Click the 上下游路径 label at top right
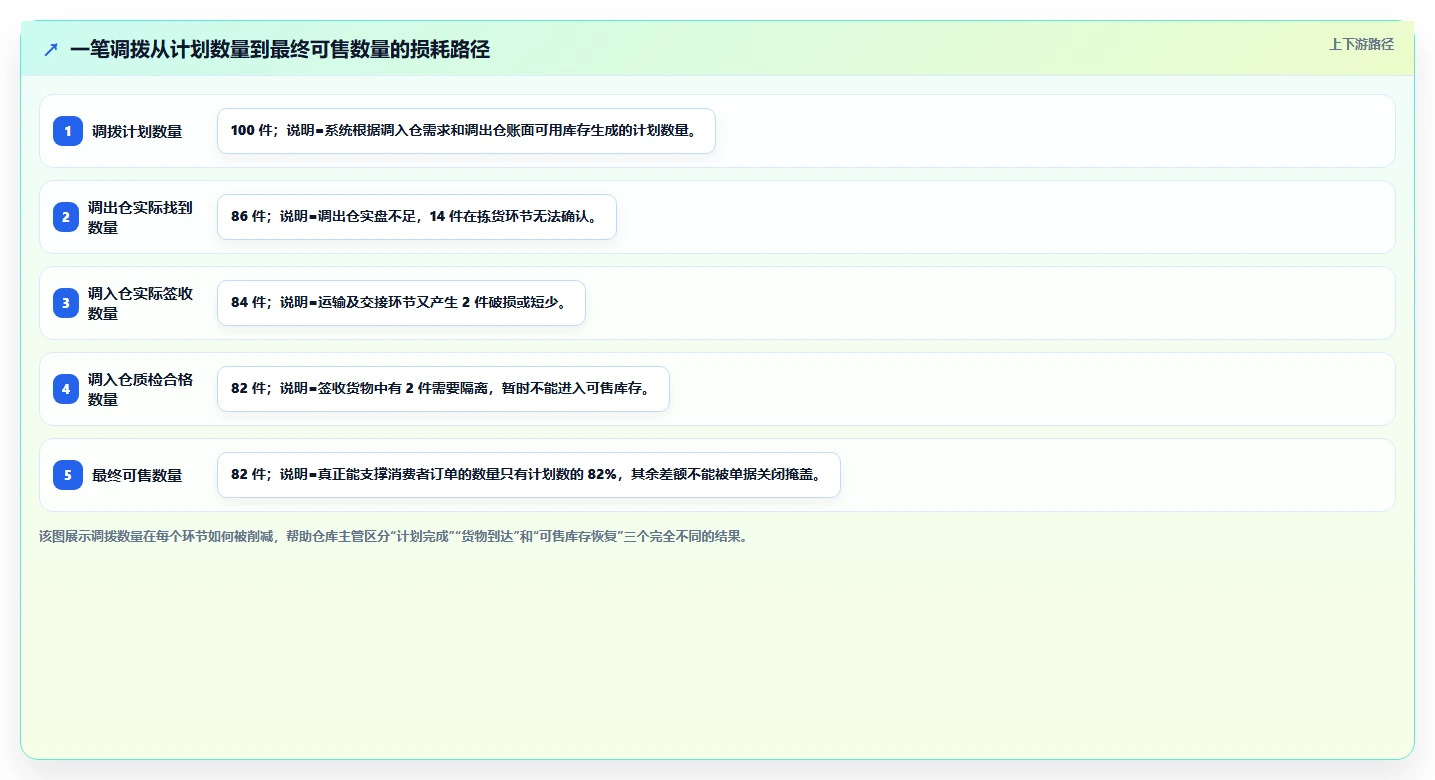This screenshot has width=1435, height=780. click(x=1361, y=44)
